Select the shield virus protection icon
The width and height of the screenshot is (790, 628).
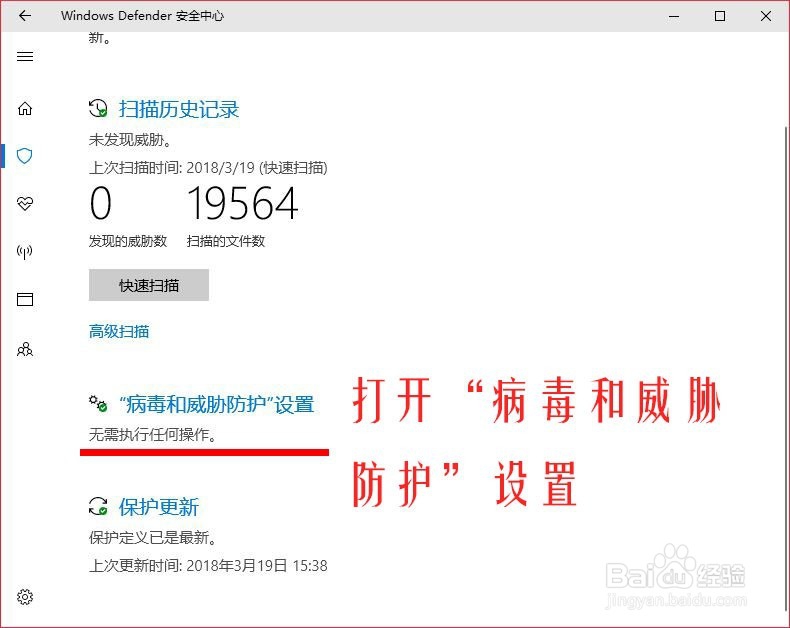coord(25,156)
